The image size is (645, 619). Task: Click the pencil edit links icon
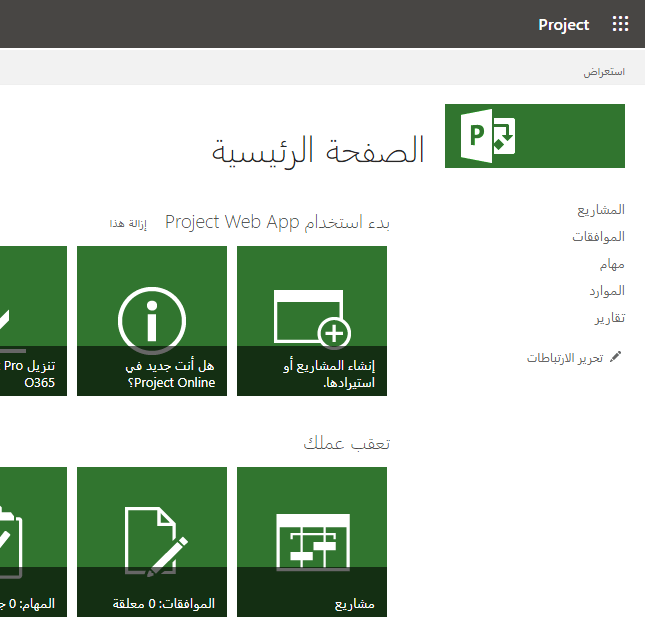(x=615, y=357)
